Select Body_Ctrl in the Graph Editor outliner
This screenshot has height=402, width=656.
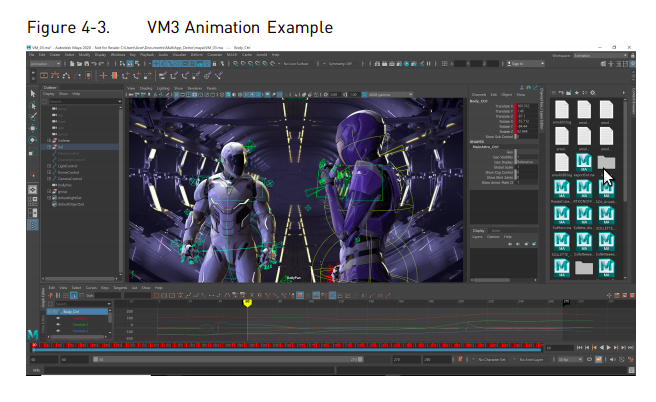coord(78,312)
